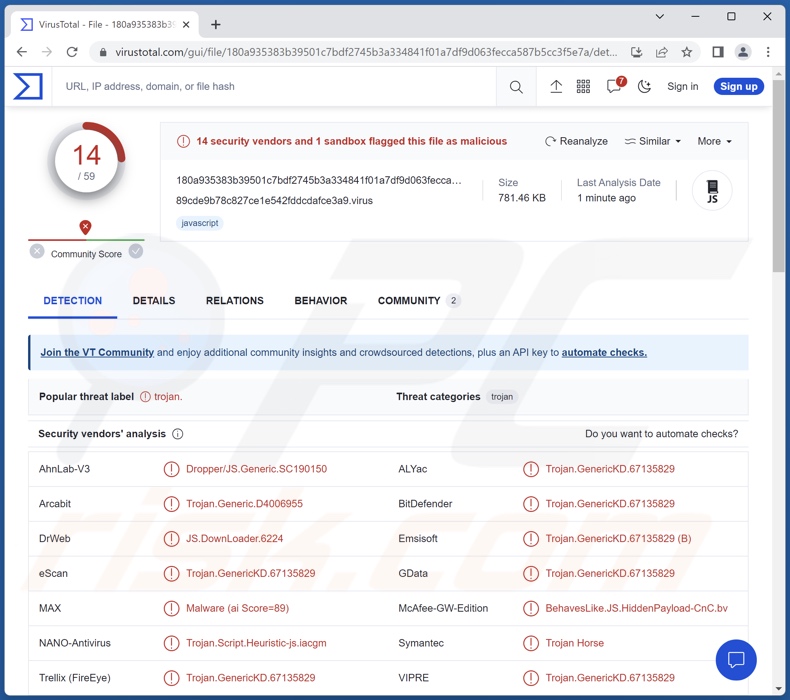Click the alert icon on Symantec row
Viewport: 790px width, 700px height.
[x=531, y=643]
